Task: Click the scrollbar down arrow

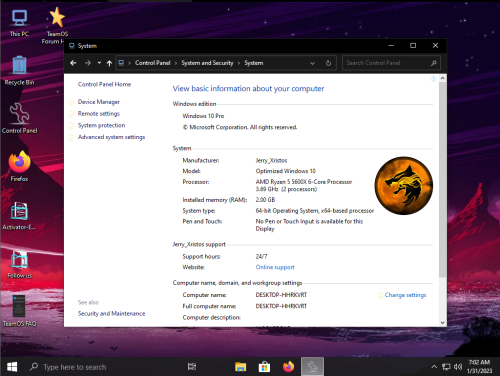Action: [442, 323]
